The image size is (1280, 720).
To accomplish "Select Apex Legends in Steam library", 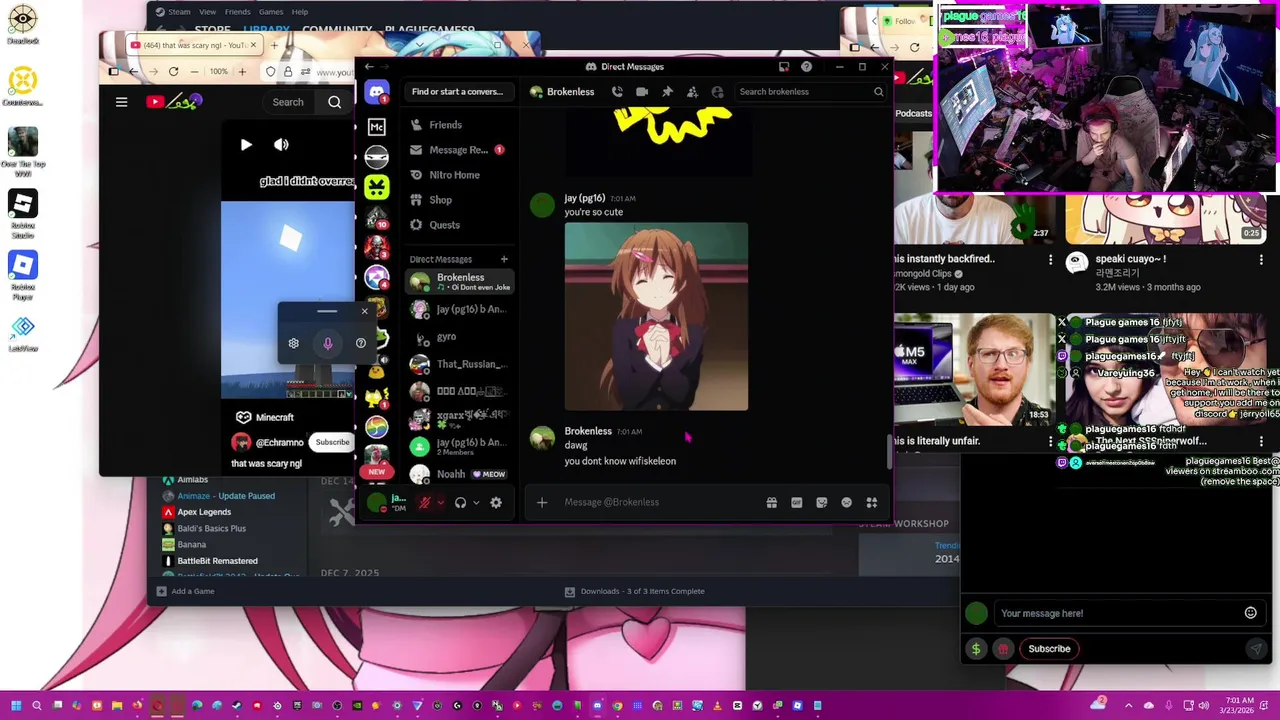I will 204,512.
